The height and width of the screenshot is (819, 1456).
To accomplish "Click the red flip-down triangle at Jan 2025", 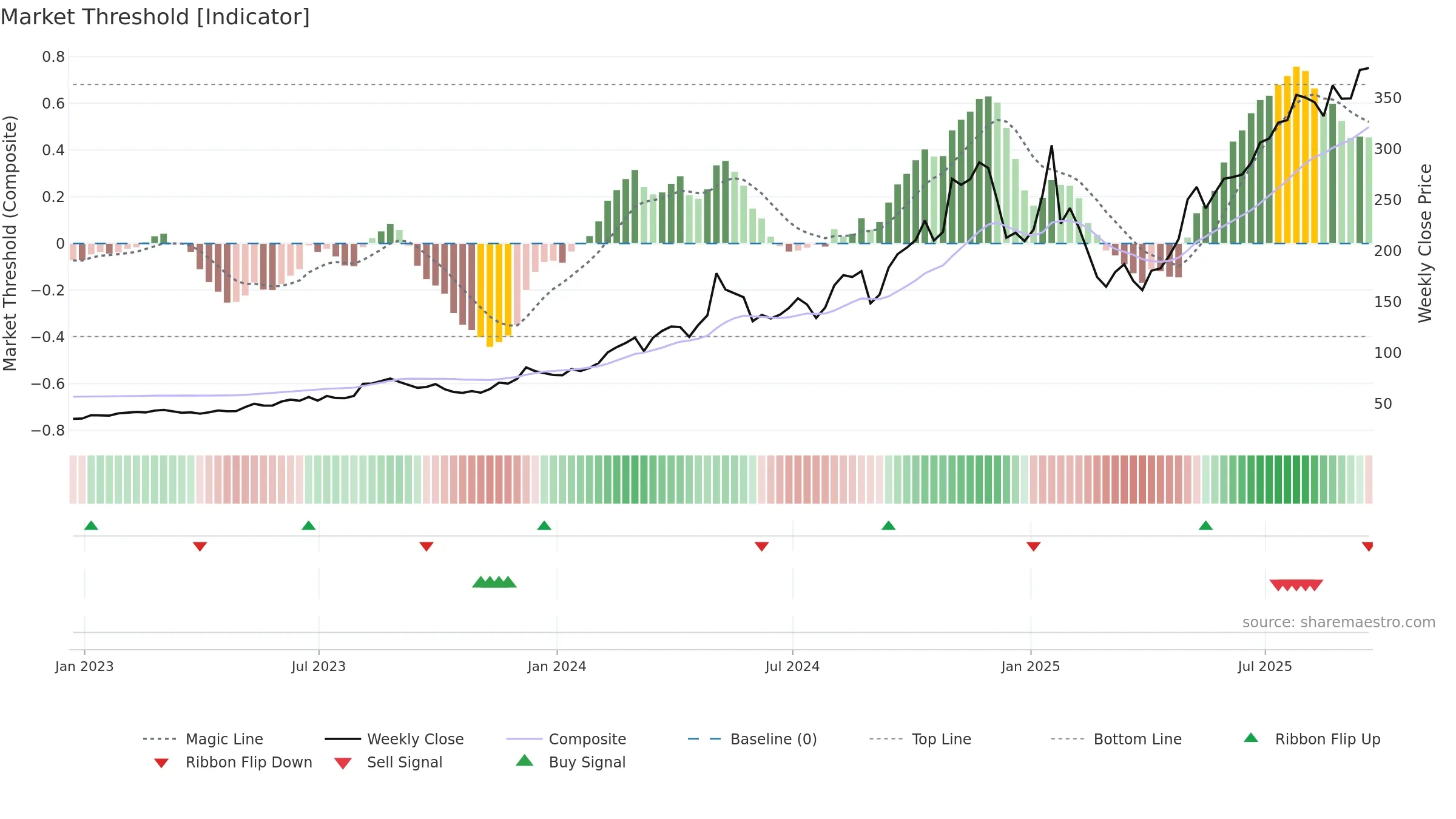I will click(x=1034, y=547).
